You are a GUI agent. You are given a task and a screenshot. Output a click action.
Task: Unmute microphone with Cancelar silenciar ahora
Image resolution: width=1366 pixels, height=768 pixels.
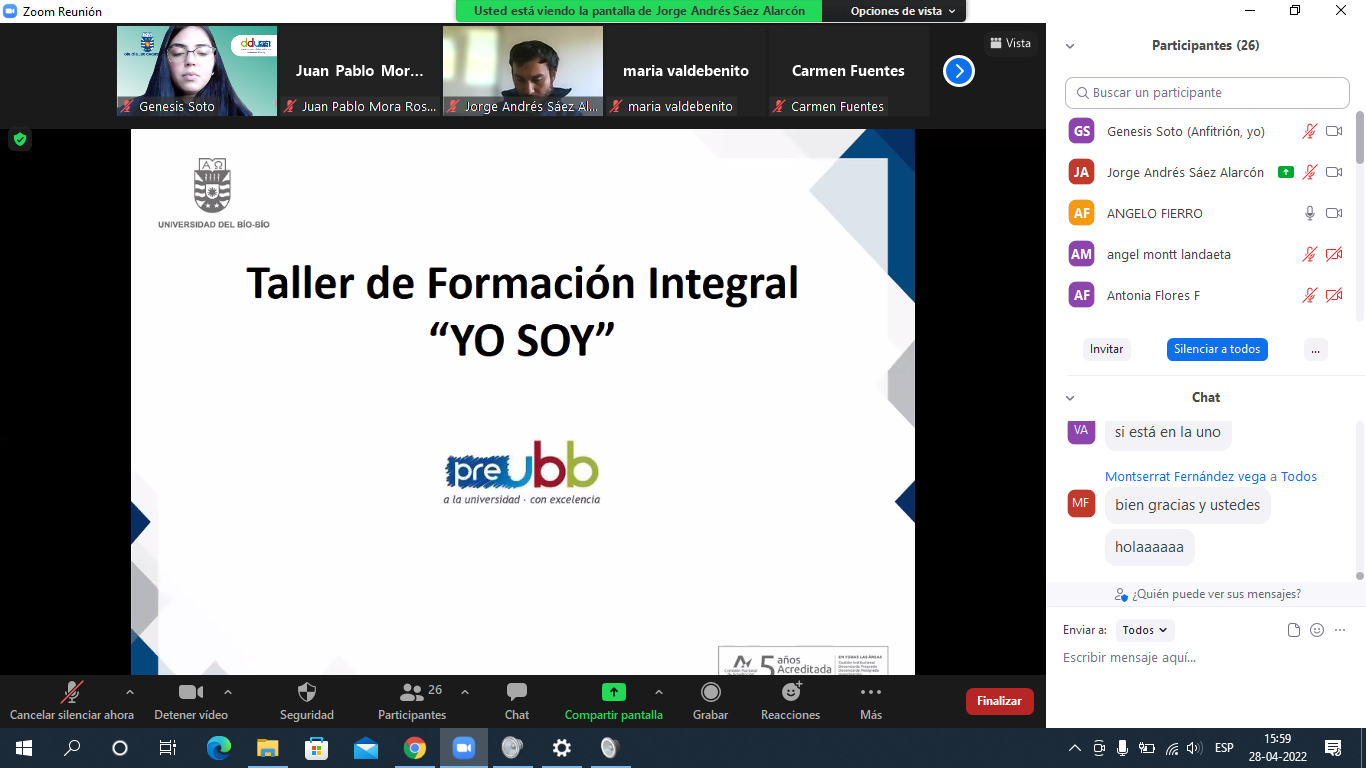click(72, 692)
